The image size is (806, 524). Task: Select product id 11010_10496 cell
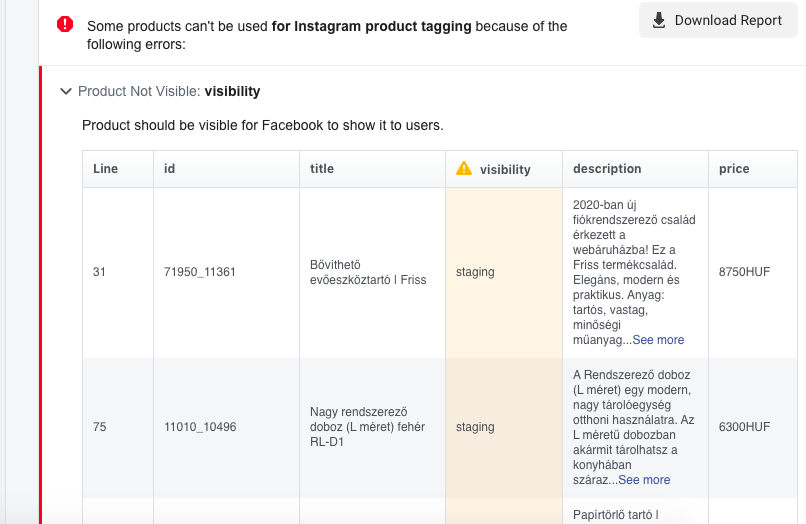click(226, 427)
